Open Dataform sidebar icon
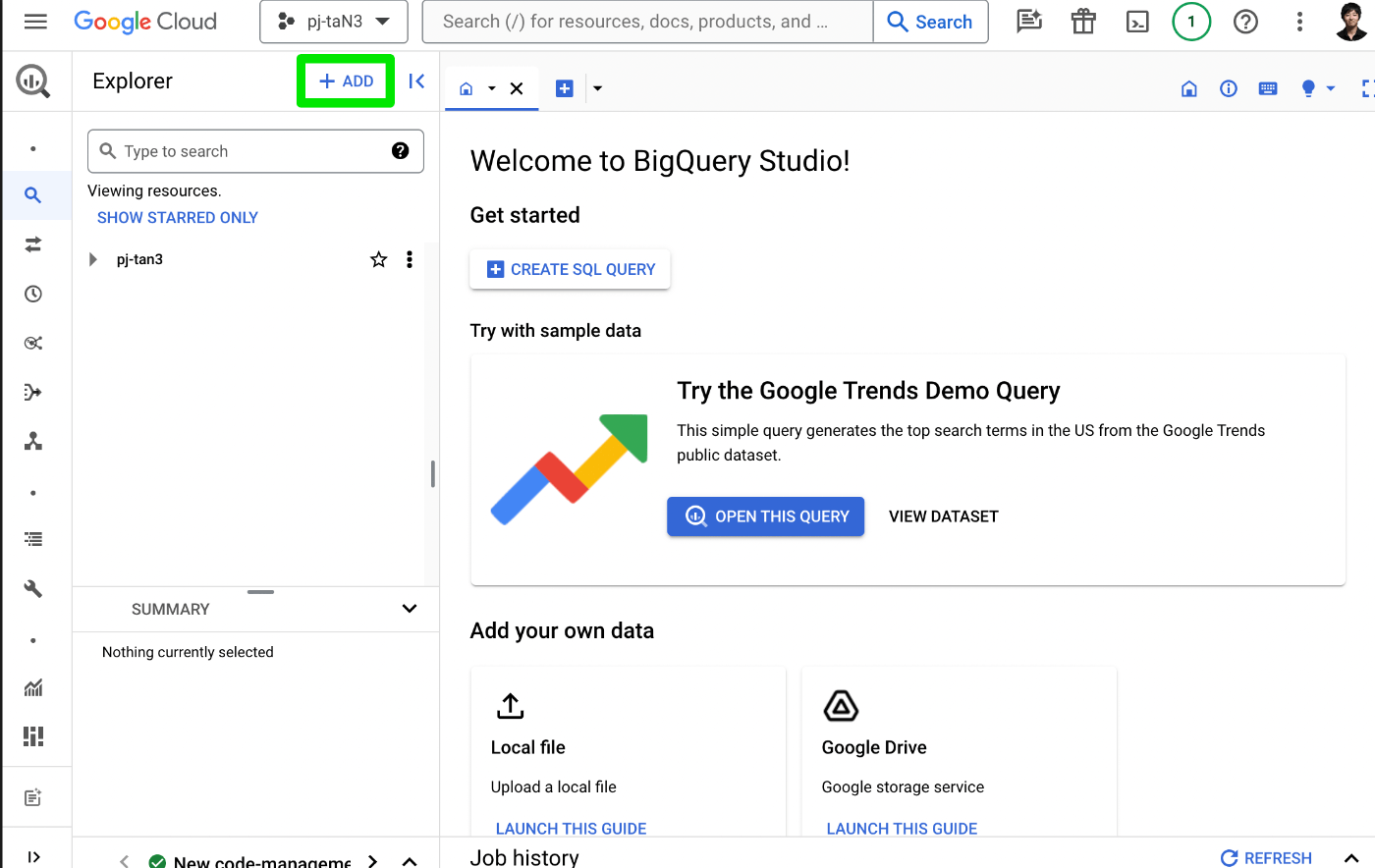1375x868 pixels. click(33, 392)
